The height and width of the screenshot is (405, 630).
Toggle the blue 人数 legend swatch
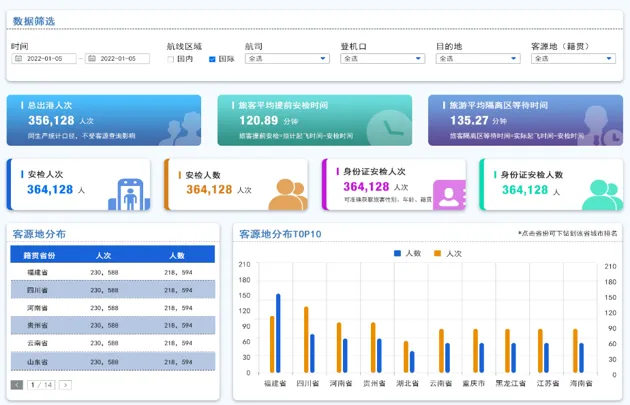[x=397, y=253]
